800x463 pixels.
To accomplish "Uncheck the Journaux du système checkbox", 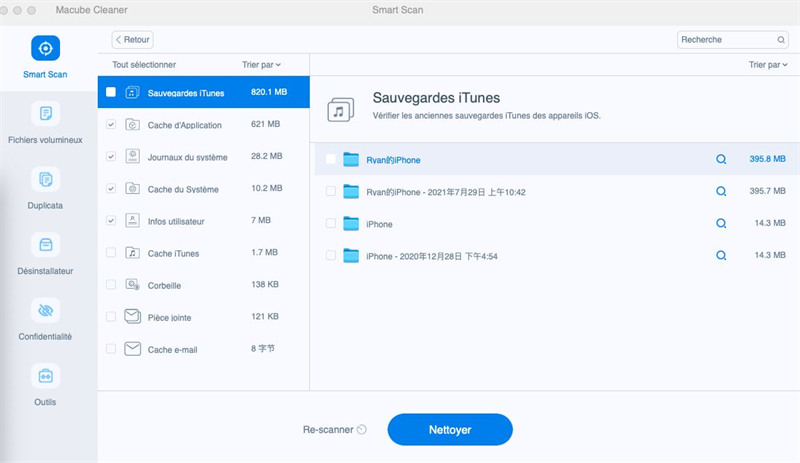I will (111, 156).
